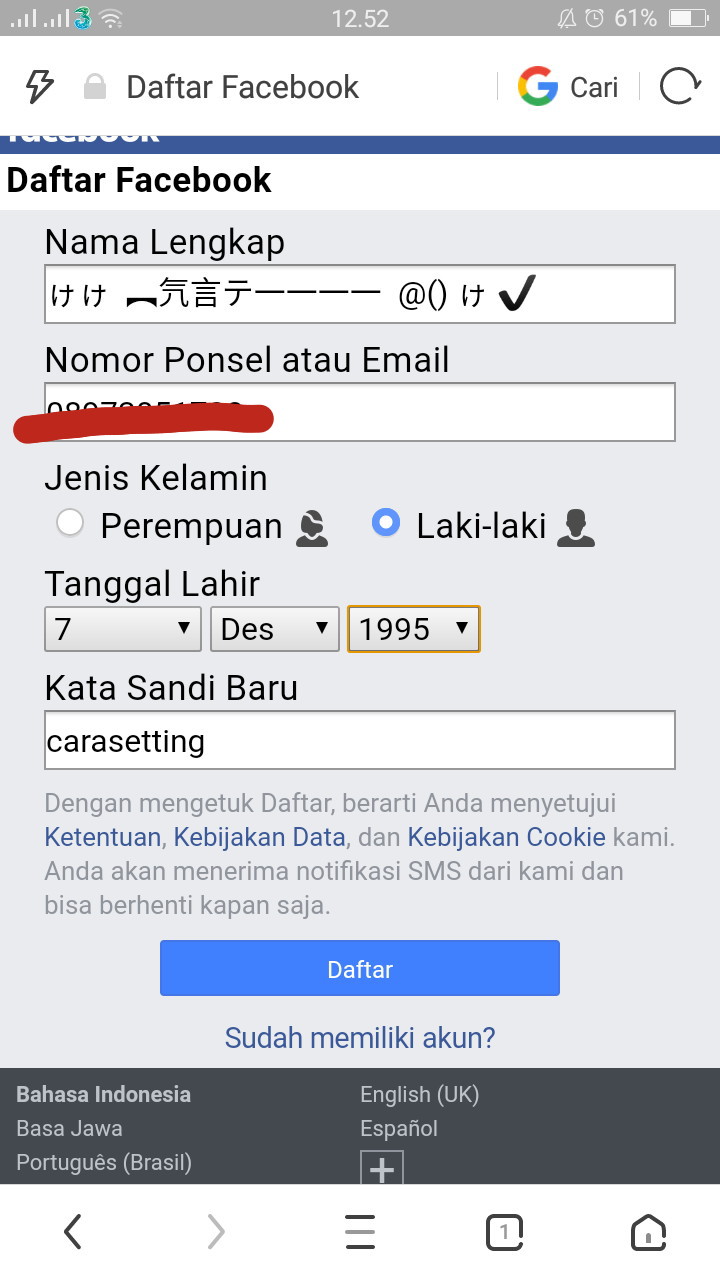Tap the blue Daftar button

coord(360,968)
